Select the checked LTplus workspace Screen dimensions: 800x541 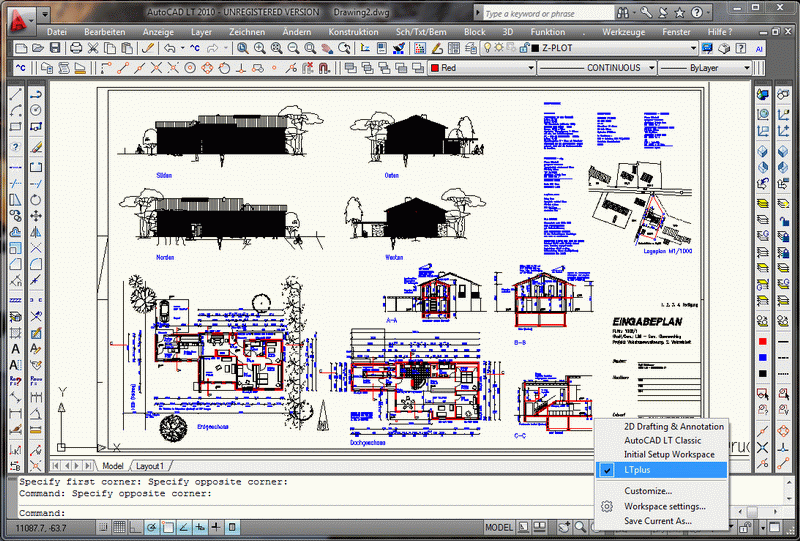click(662, 470)
